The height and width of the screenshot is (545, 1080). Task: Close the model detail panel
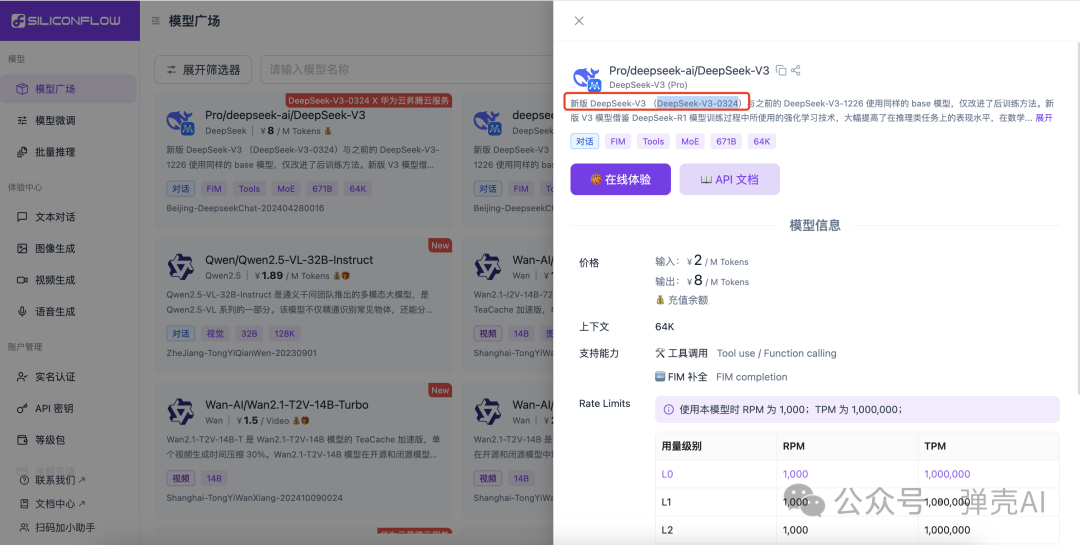tap(579, 21)
